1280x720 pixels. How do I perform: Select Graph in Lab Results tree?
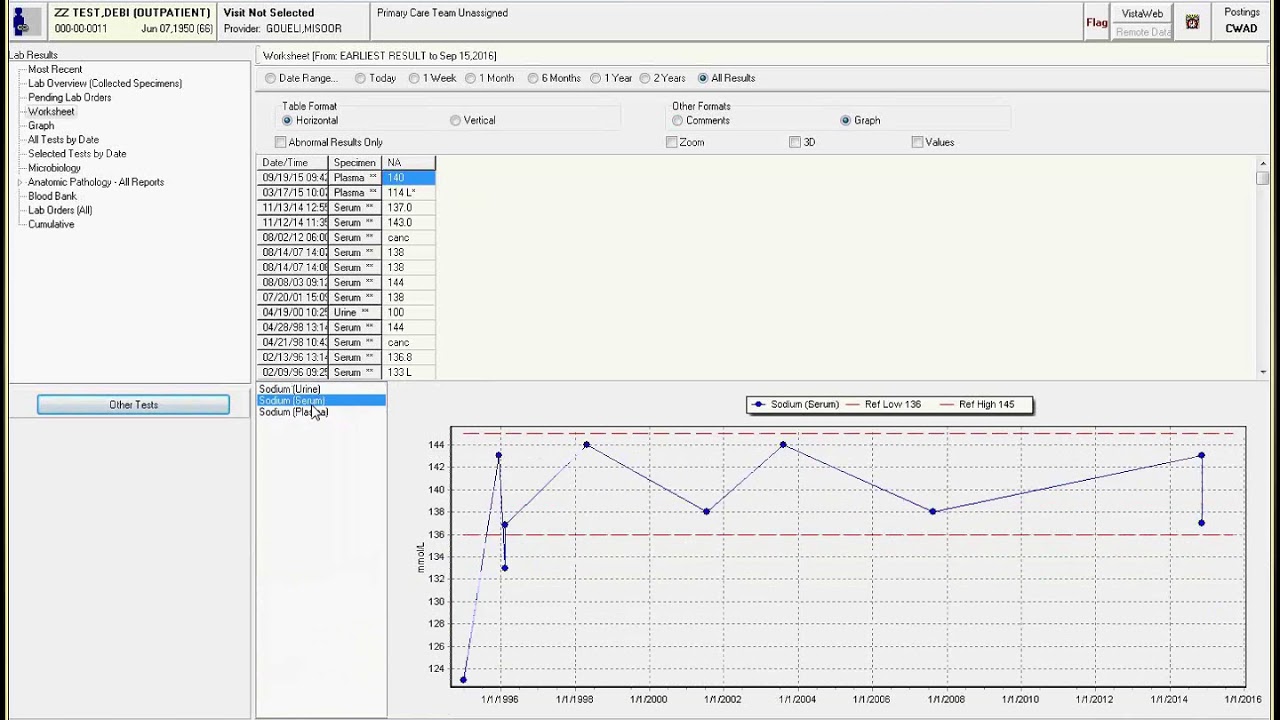point(41,126)
